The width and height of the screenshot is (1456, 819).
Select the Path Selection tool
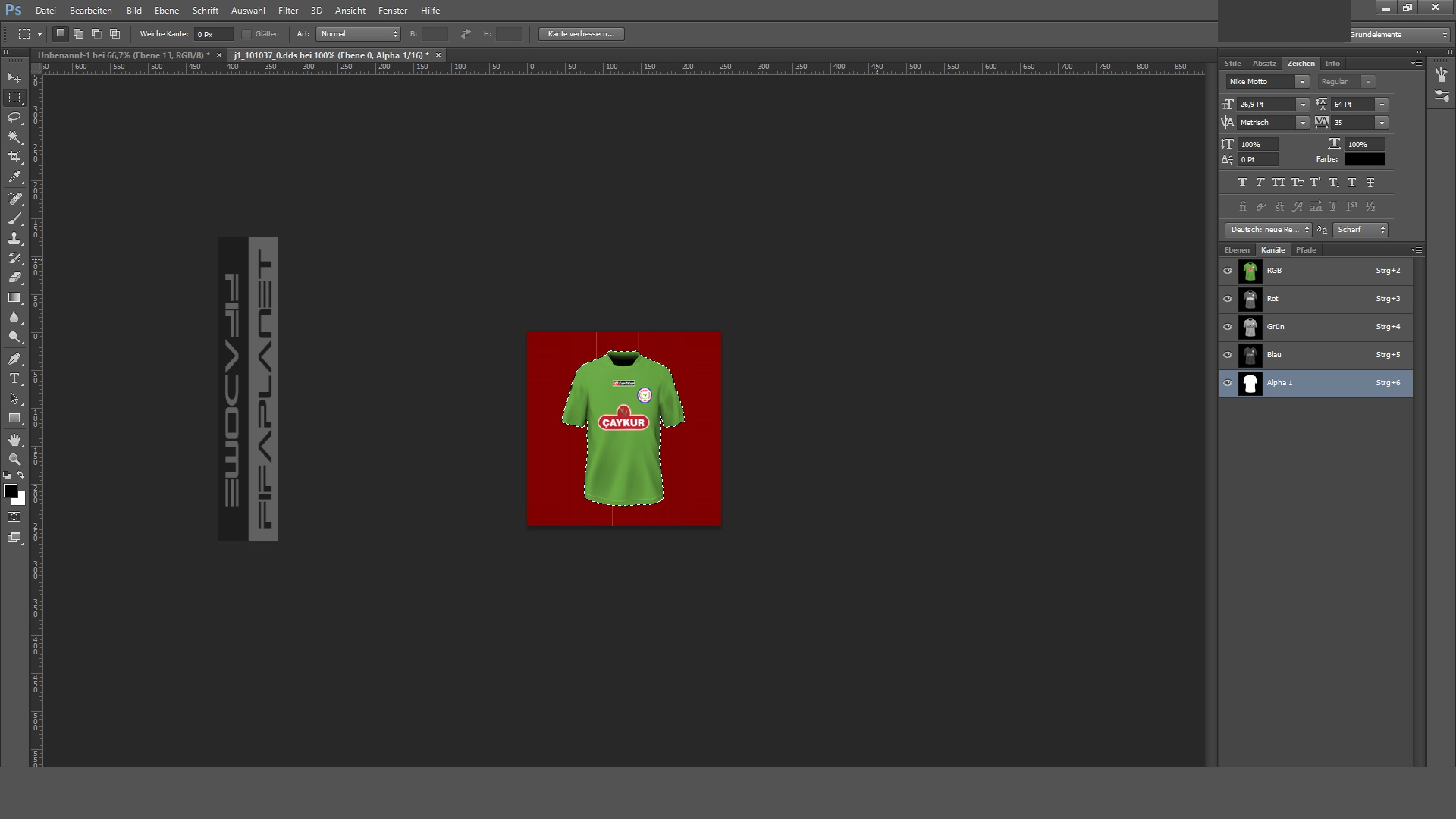click(x=14, y=398)
